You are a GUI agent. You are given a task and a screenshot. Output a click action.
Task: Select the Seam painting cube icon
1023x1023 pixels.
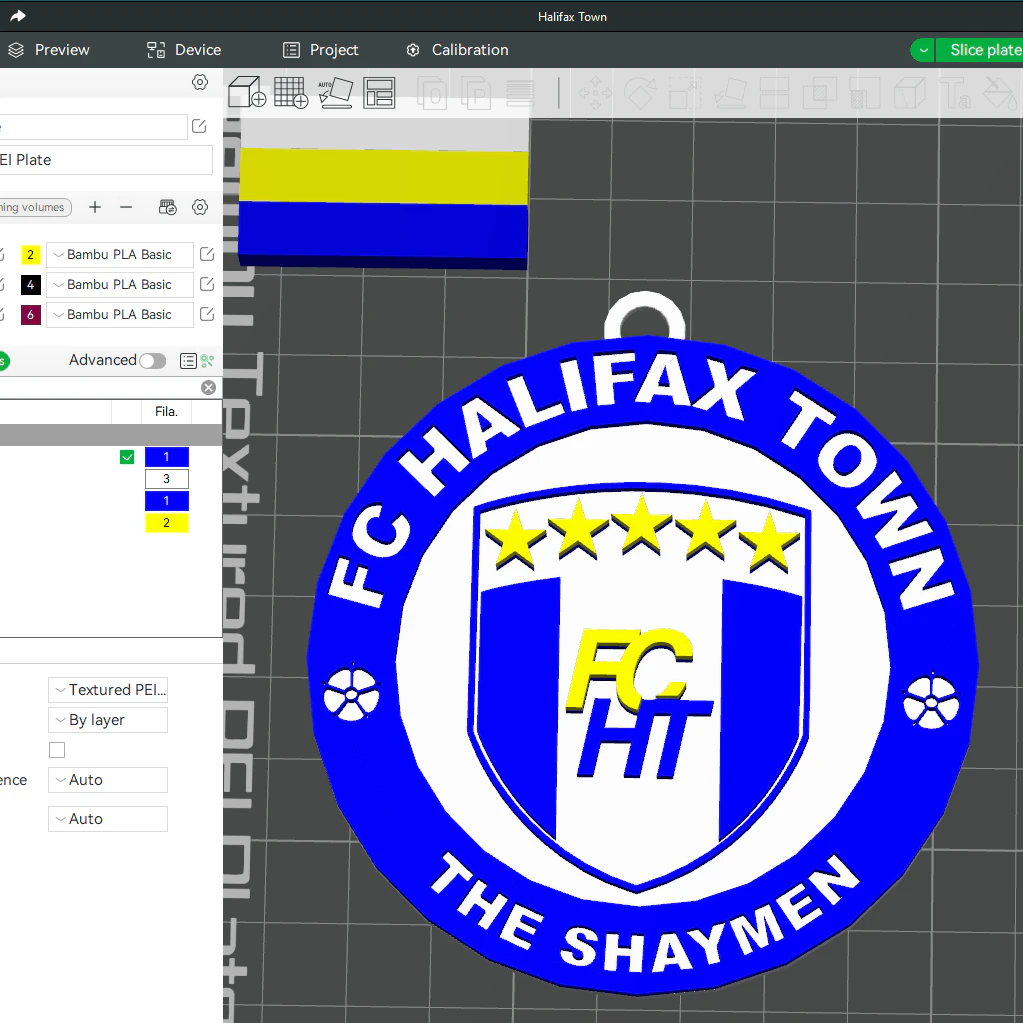coord(909,92)
